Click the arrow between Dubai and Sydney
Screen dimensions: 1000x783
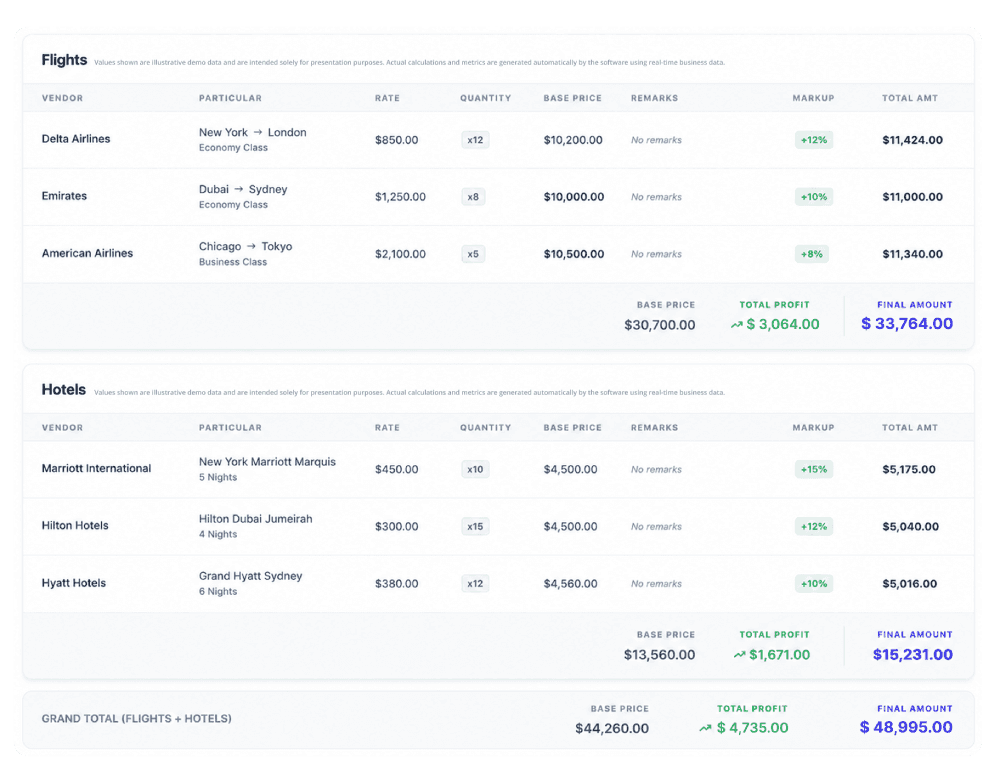click(x=239, y=189)
